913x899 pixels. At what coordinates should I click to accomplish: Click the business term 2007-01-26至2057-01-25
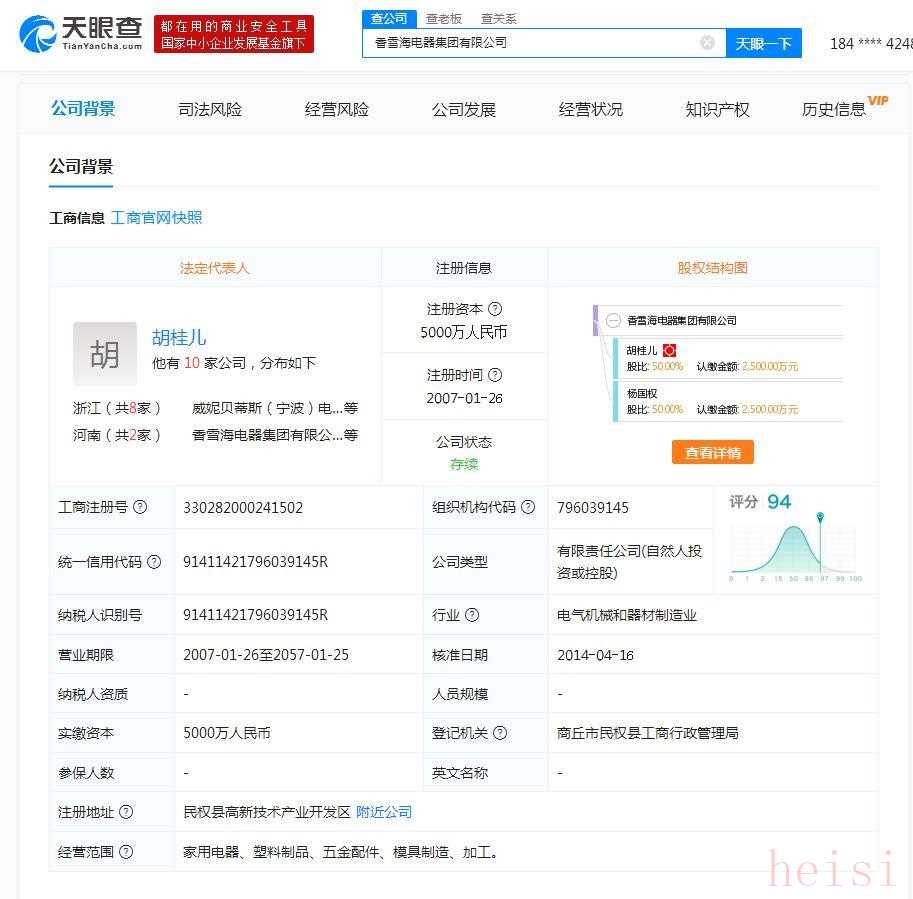(266, 655)
